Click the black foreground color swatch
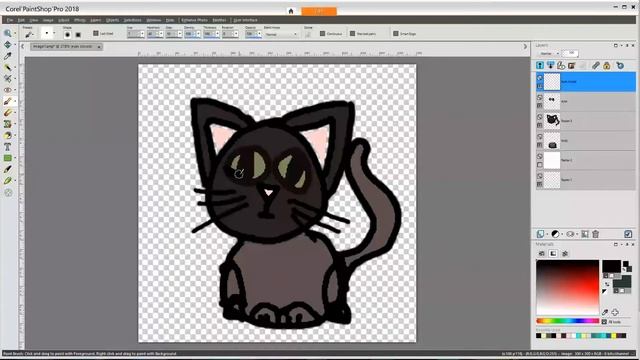Image resolution: width=640 pixels, height=360 pixels. [x=611, y=266]
